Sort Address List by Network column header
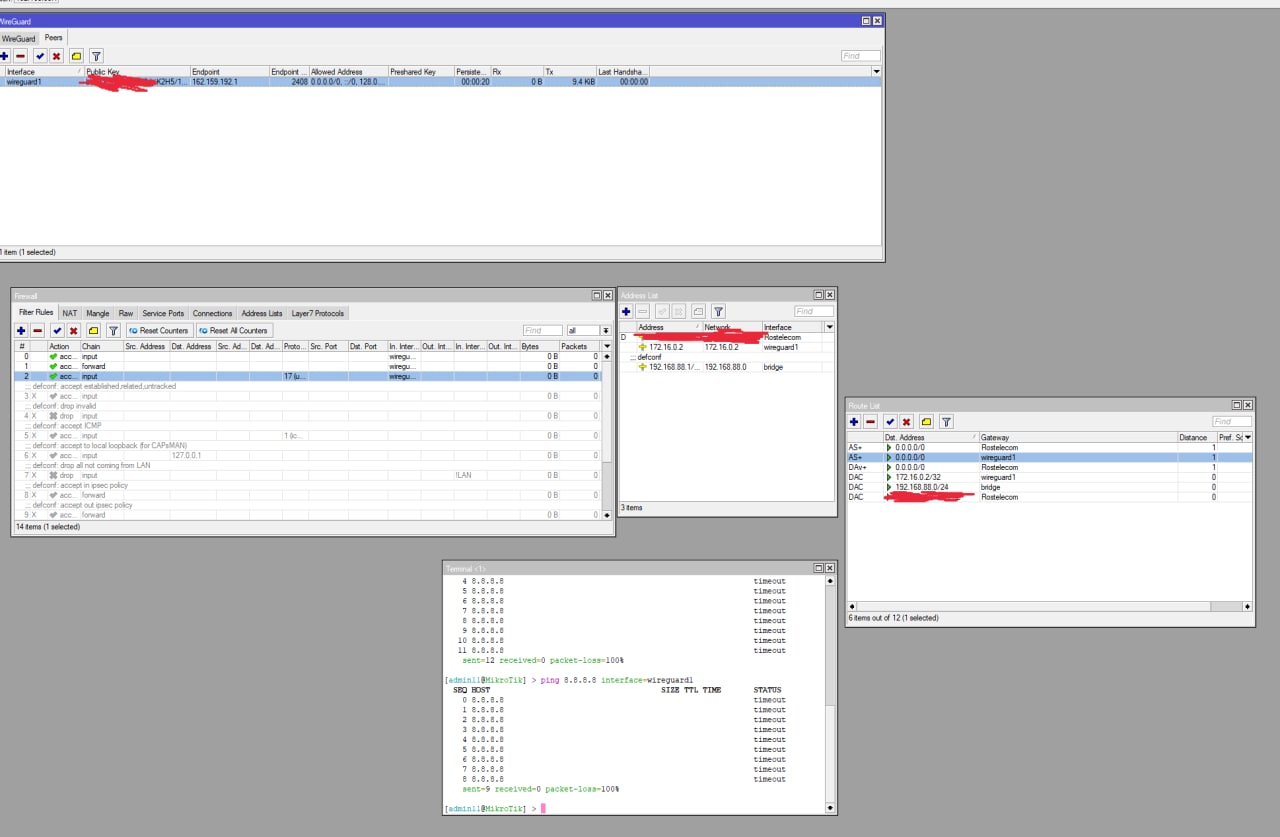Screen dimensions: 1280x837 pyautogui.click(x=732, y=327)
